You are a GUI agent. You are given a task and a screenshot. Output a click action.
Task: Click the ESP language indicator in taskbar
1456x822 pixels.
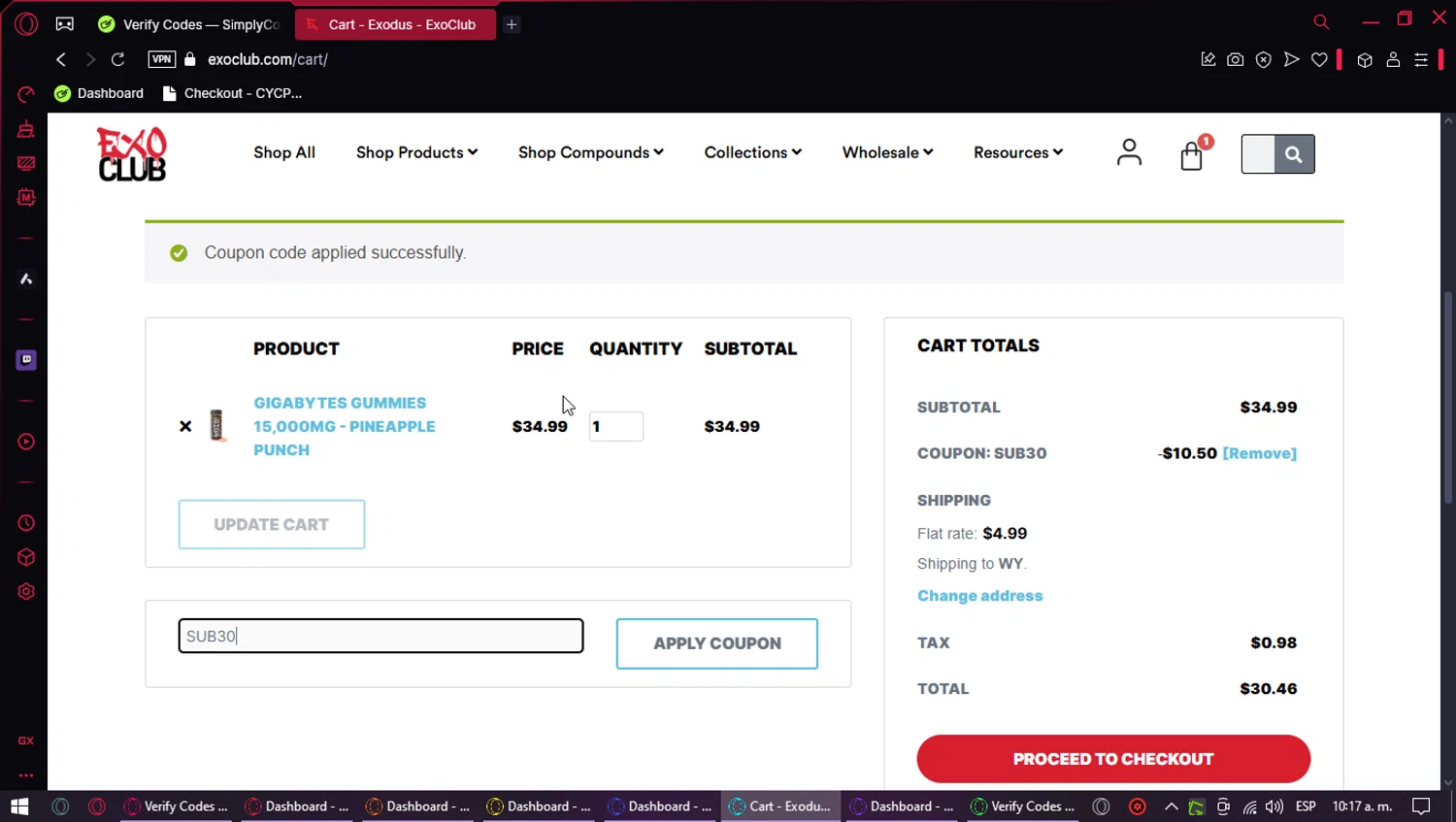click(1306, 806)
